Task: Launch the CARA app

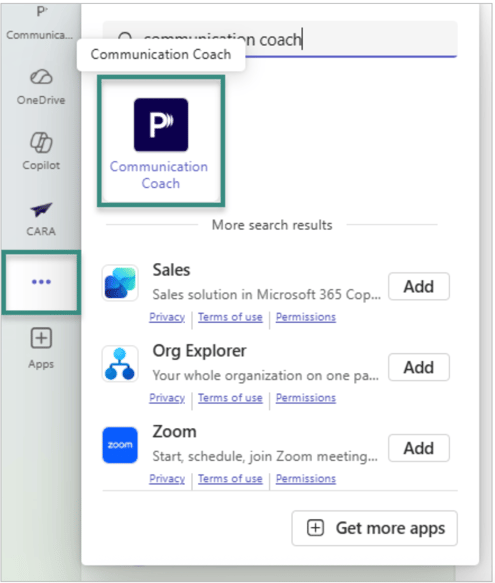Action: point(41,219)
